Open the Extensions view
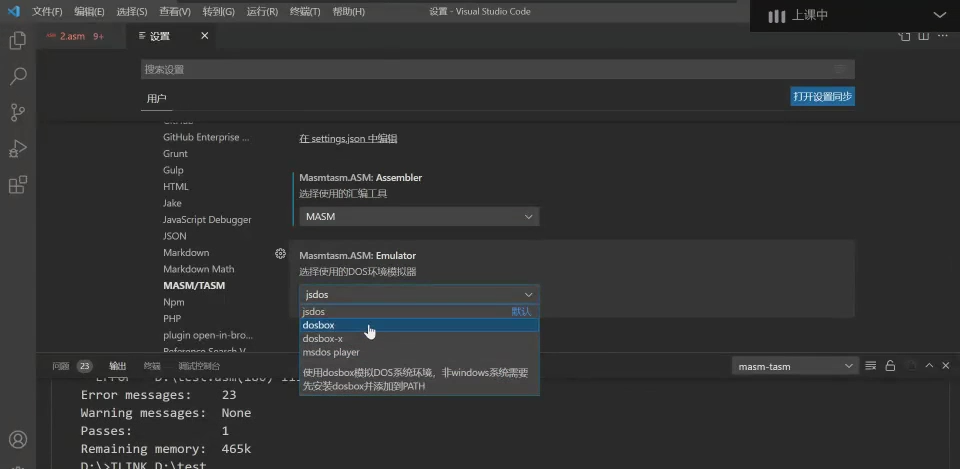 (x=17, y=185)
